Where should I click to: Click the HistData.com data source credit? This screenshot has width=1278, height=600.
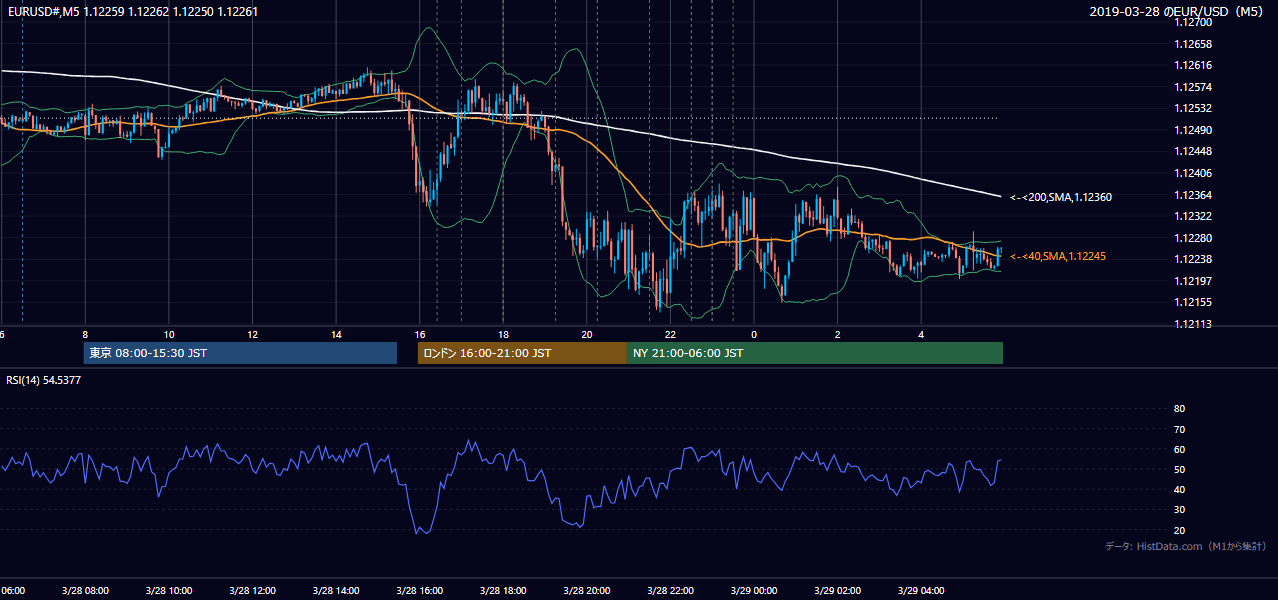point(1186,546)
